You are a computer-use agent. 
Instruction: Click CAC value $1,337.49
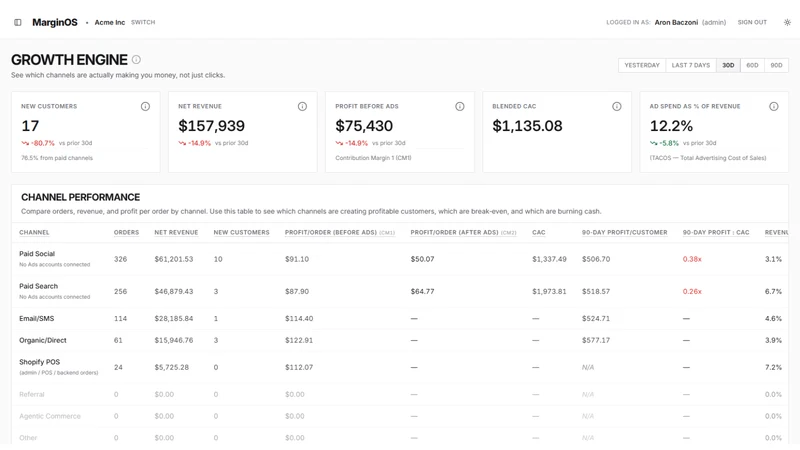pos(549,259)
